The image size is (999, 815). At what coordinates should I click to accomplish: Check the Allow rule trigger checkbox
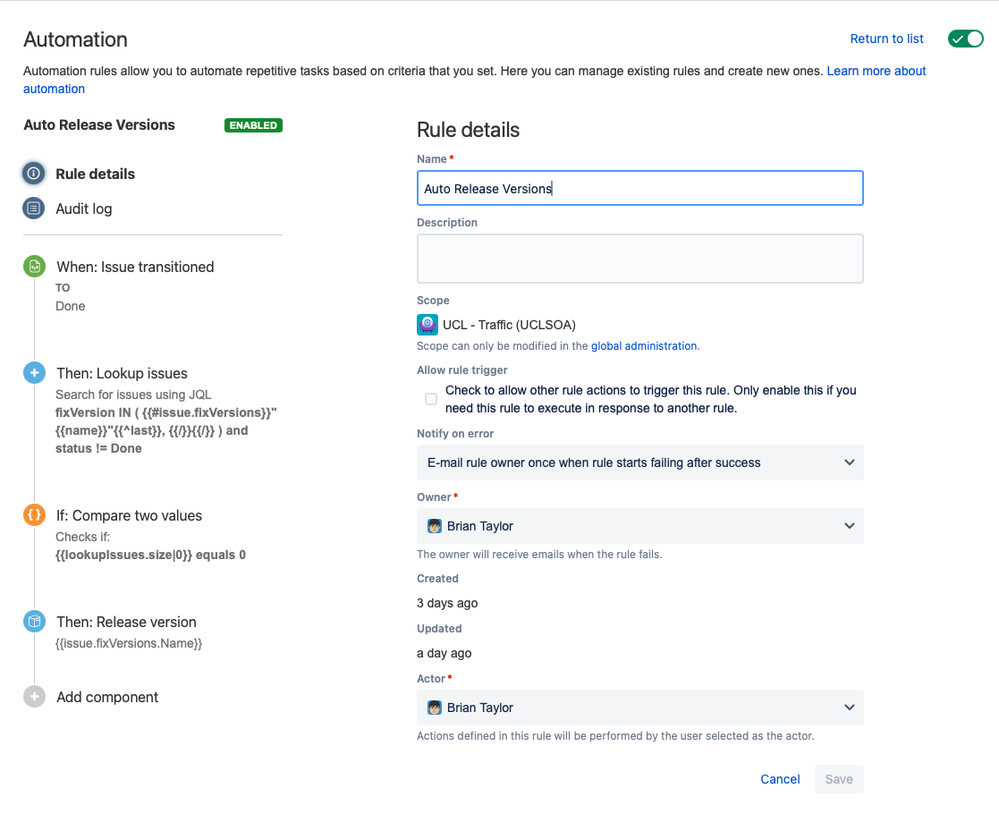point(431,399)
